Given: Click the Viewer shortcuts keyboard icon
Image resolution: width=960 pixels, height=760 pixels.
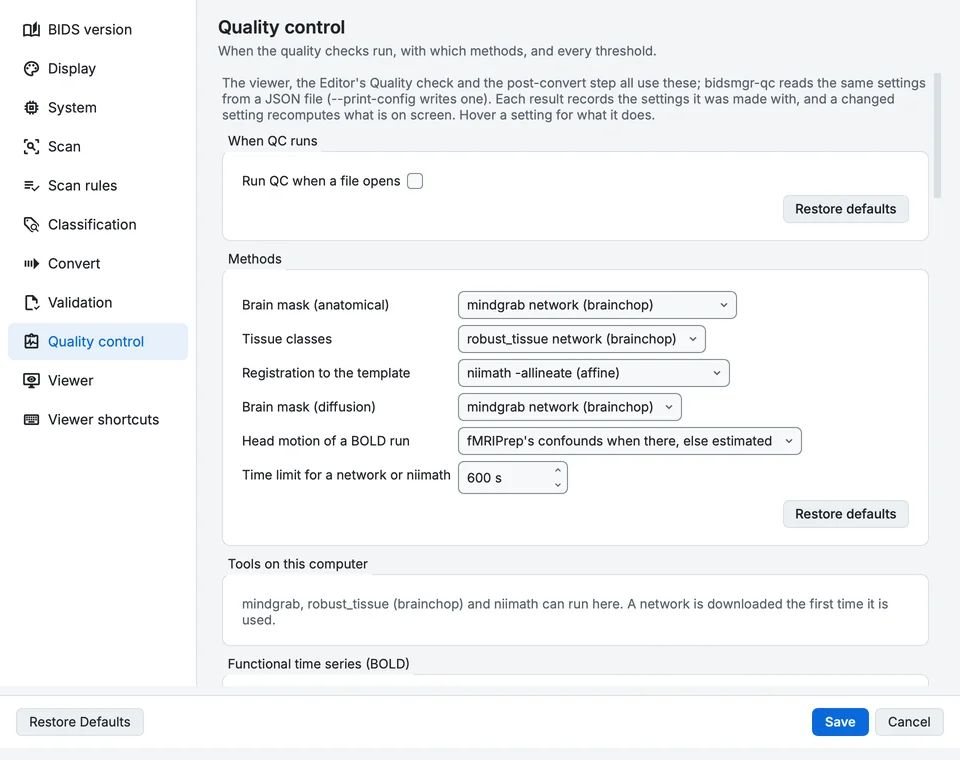Looking at the screenshot, I should click(31, 420).
